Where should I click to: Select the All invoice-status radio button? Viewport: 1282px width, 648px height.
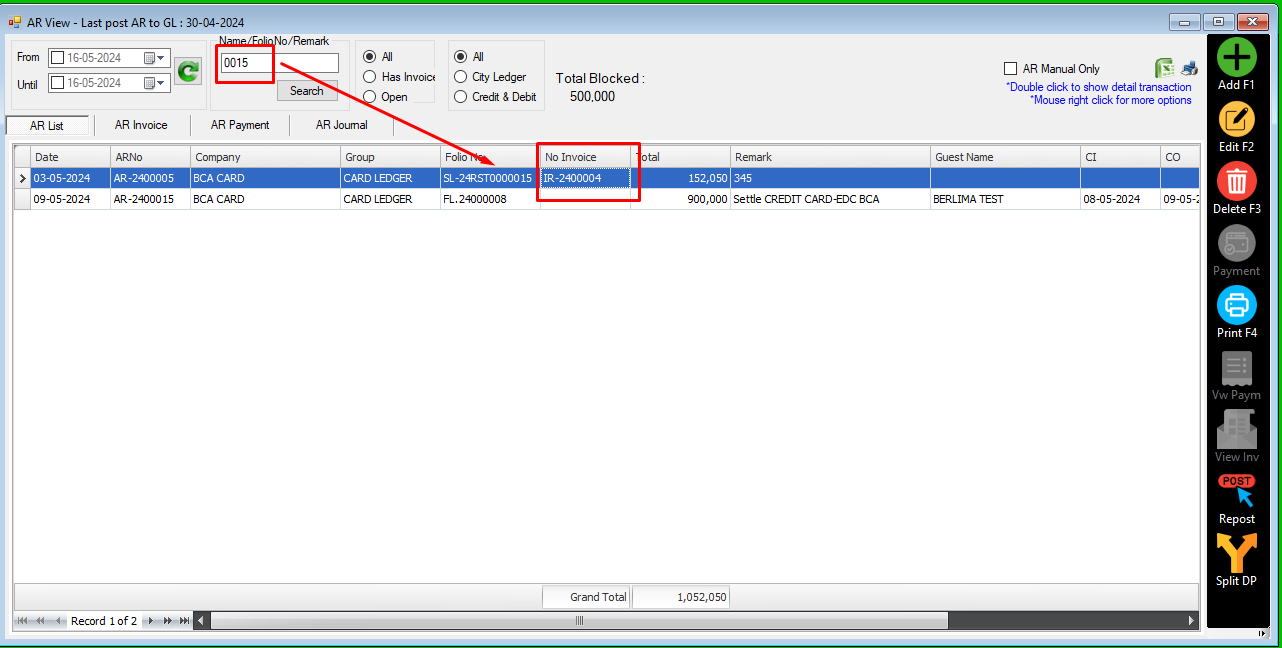(x=370, y=57)
